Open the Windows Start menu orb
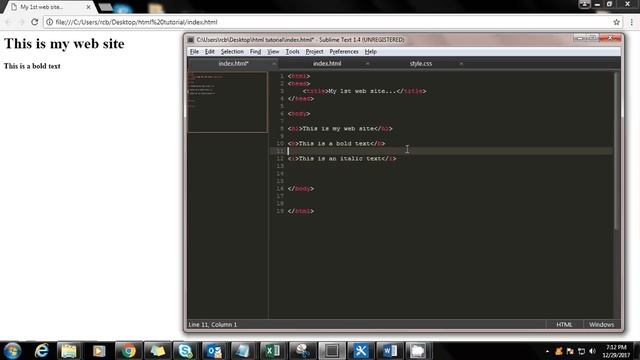The image size is (640, 360). pyautogui.click(x=12, y=350)
